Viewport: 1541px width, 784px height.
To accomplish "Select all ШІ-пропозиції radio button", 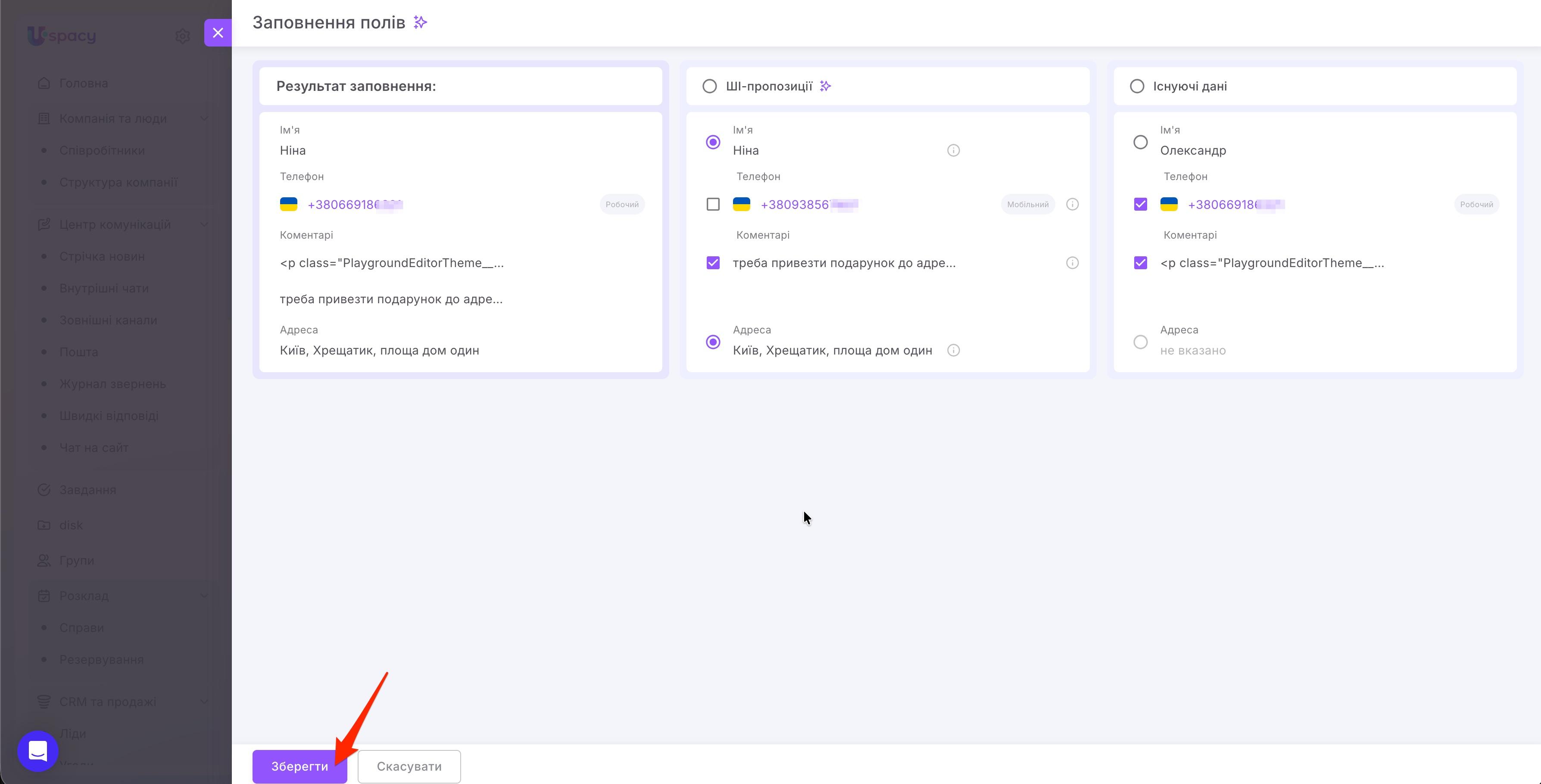I will (x=709, y=86).
